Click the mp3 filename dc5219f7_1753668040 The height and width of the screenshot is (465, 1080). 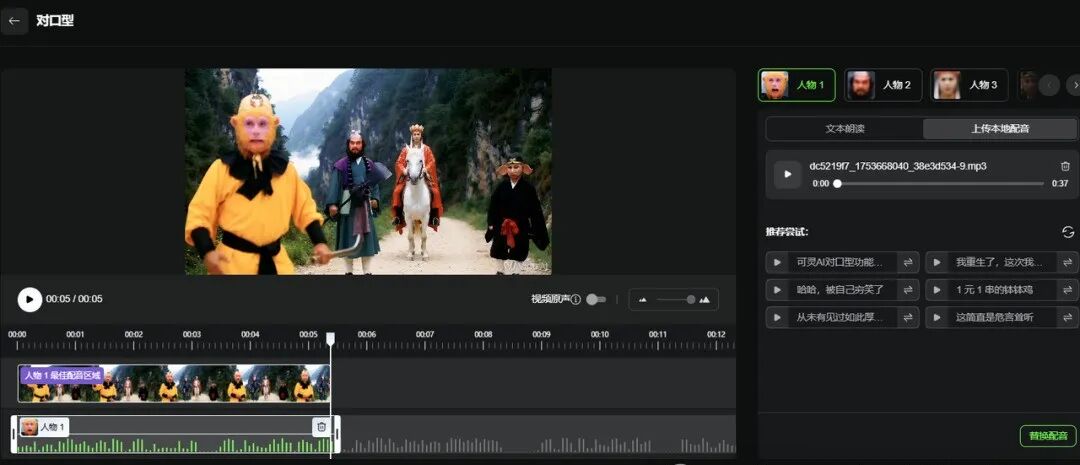pos(898,166)
